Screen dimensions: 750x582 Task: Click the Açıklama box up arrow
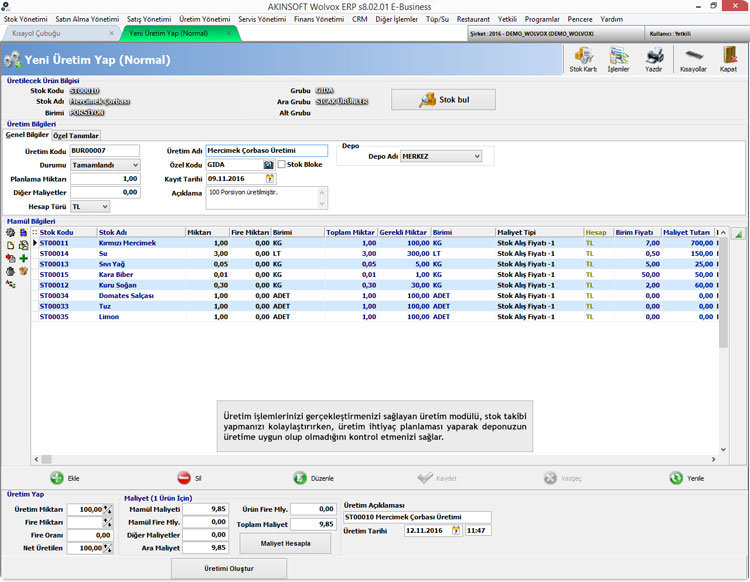pyautogui.click(x=322, y=192)
